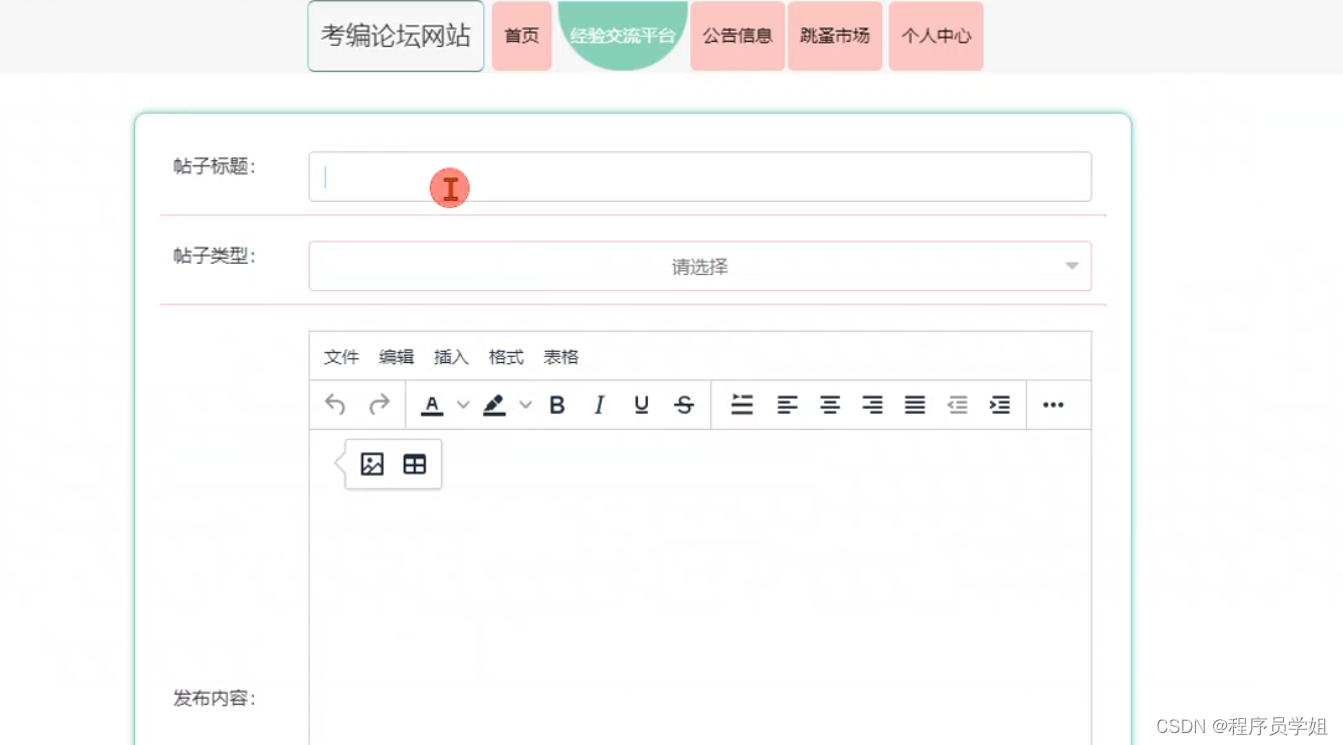Align text to the right
Image resolution: width=1343 pixels, height=745 pixels.
point(873,405)
